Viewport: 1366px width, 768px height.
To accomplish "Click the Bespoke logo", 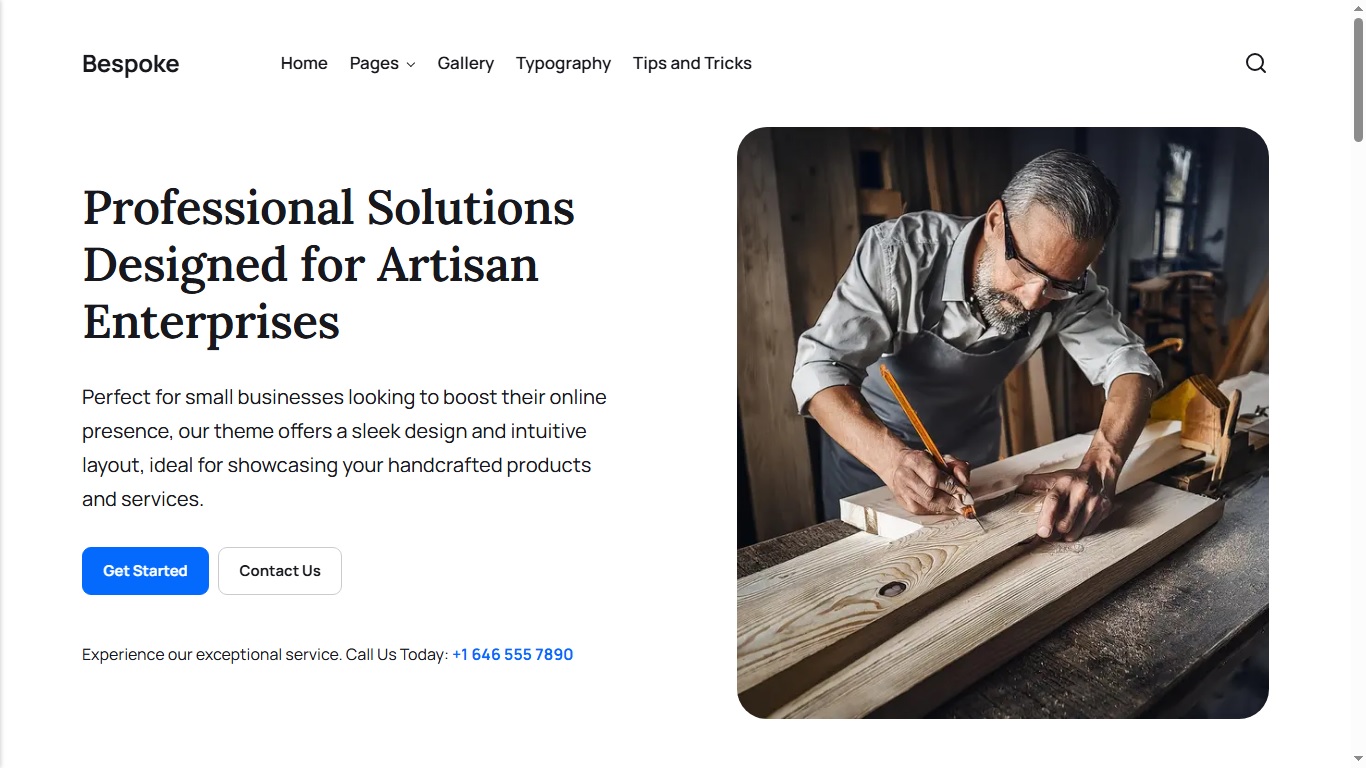I will [130, 63].
